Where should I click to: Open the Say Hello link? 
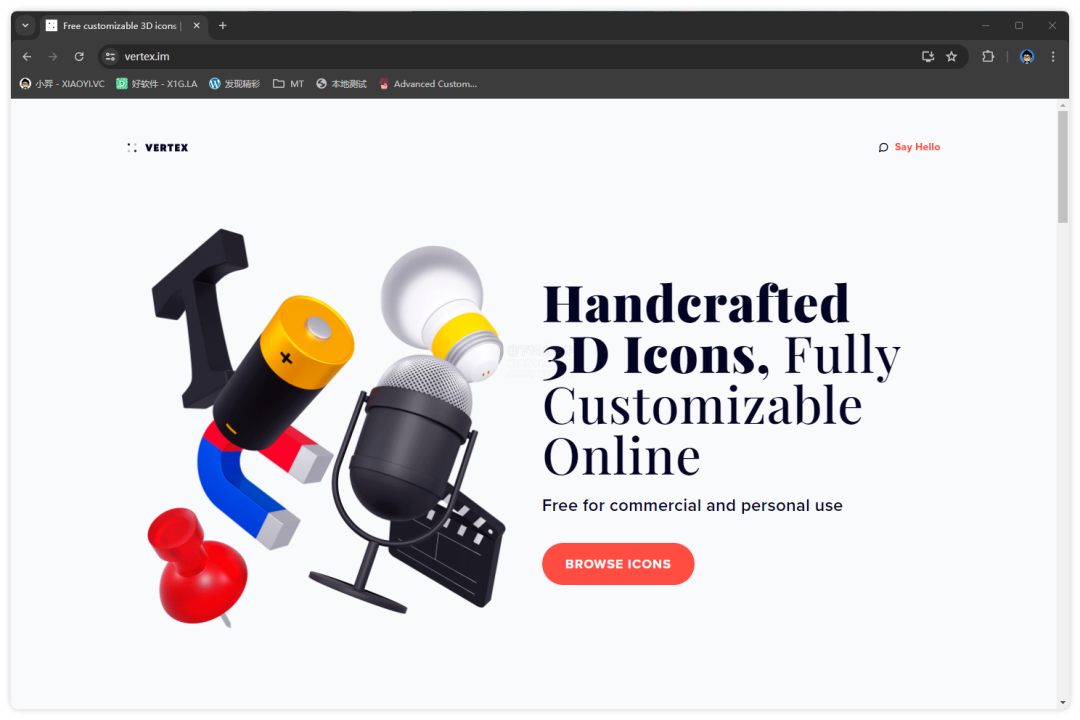909,147
